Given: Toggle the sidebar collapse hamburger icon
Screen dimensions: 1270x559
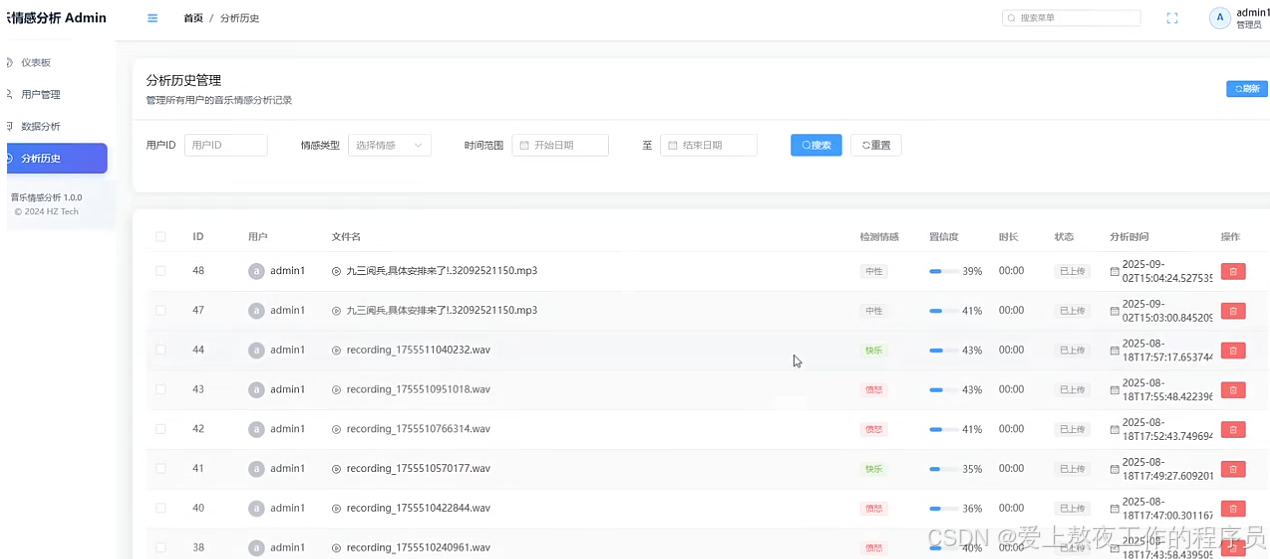Looking at the screenshot, I should point(152,18).
